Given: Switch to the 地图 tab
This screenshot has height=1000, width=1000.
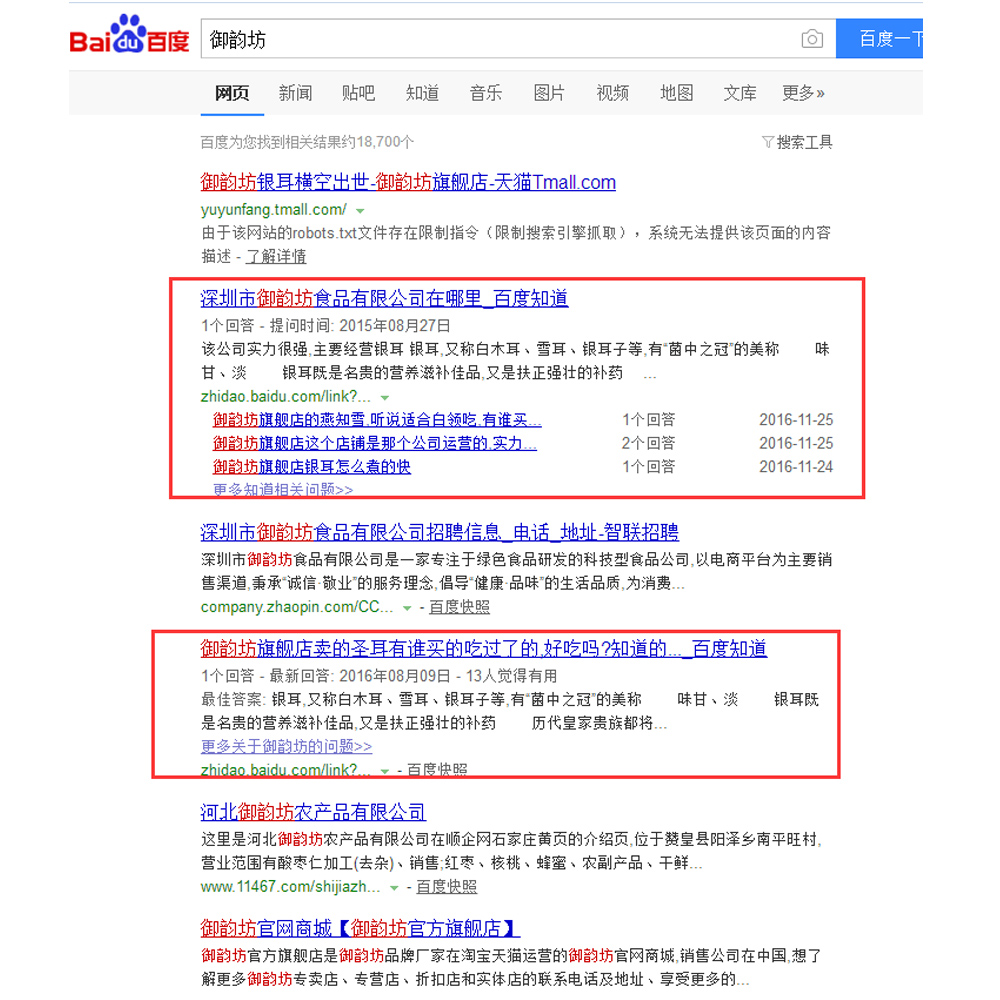Looking at the screenshot, I should point(677,93).
